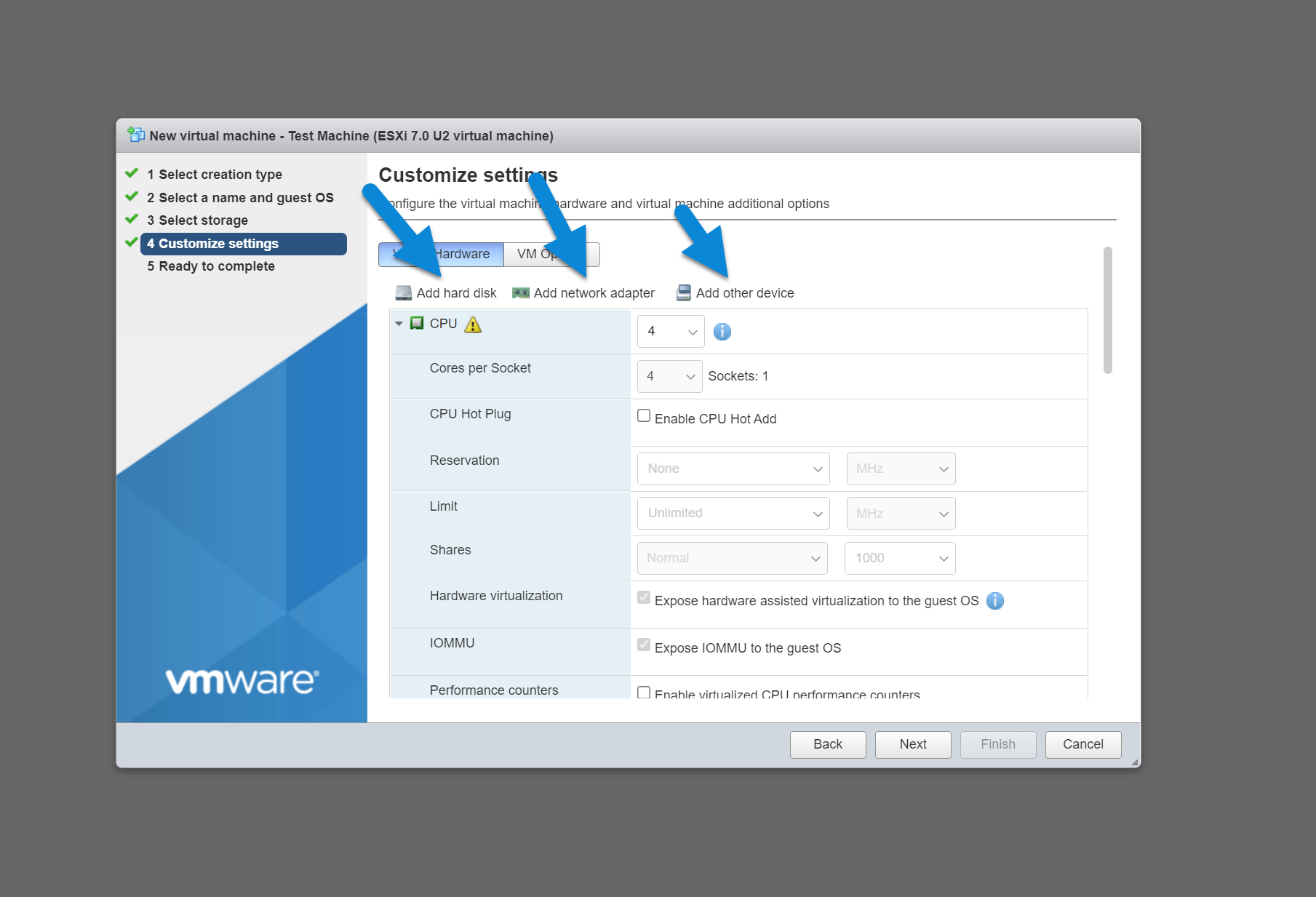Check Enable virtualized CPU performance counters
This screenshot has height=897, width=1316.
pos(643,693)
